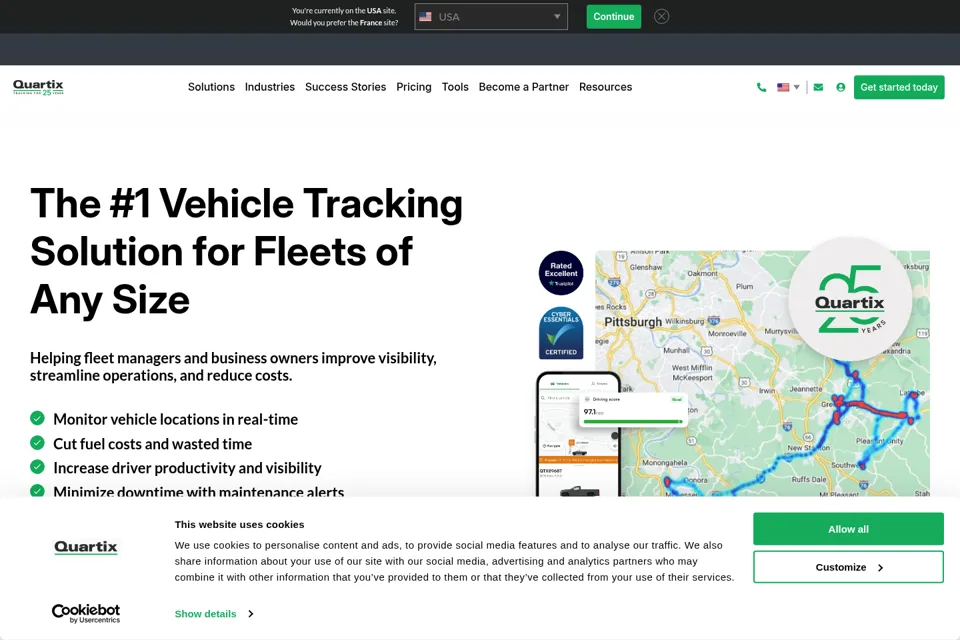Click the Quartix 25 Years circle logo
This screenshot has width=960, height=640.
850,299
